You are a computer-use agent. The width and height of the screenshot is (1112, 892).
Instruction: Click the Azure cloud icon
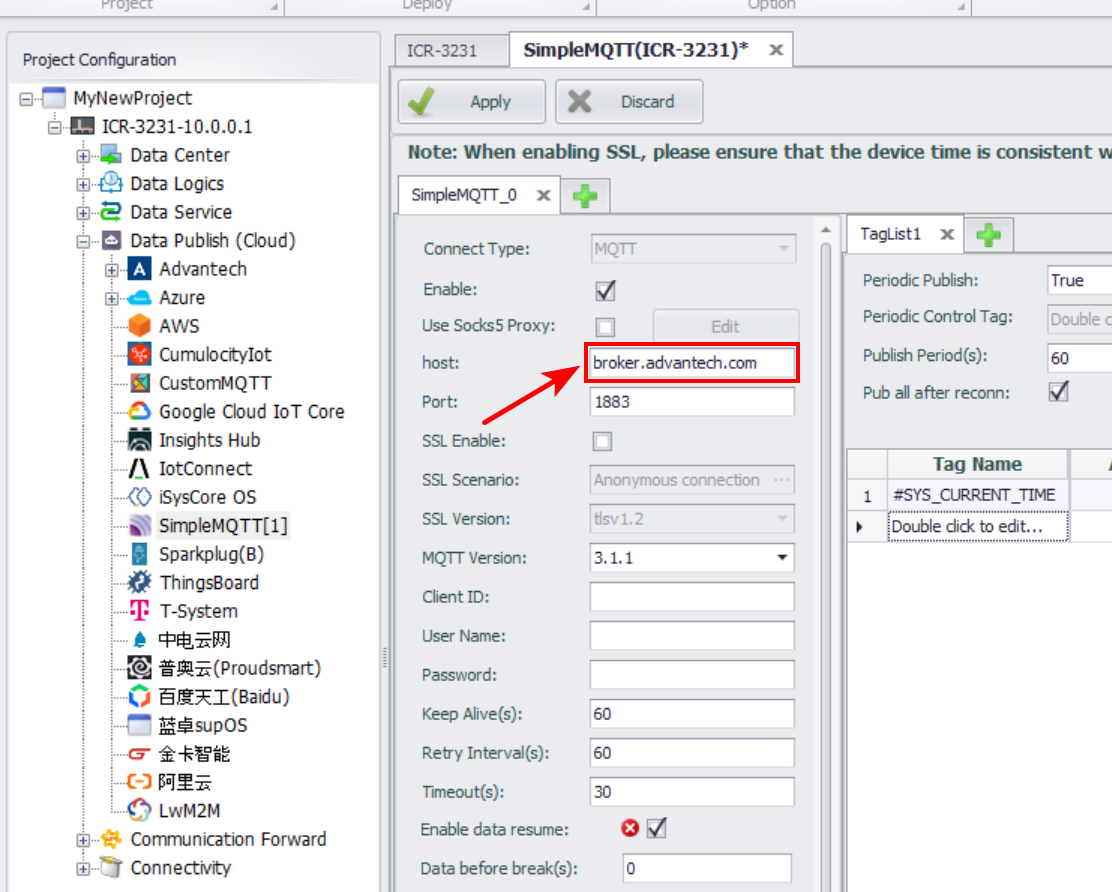(x=140, y=298)
